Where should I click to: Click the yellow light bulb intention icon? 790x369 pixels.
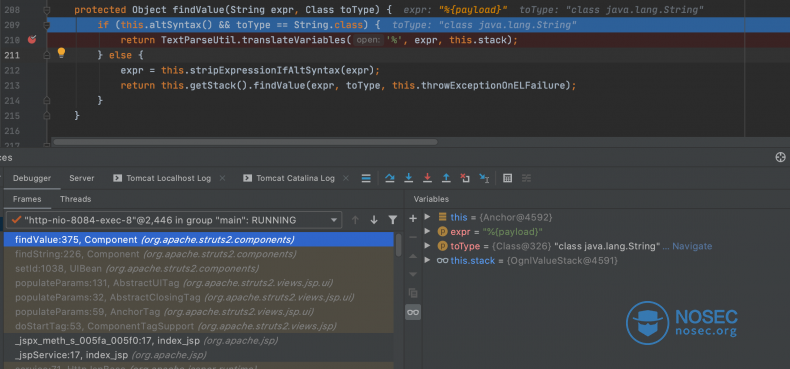(61, 52)
